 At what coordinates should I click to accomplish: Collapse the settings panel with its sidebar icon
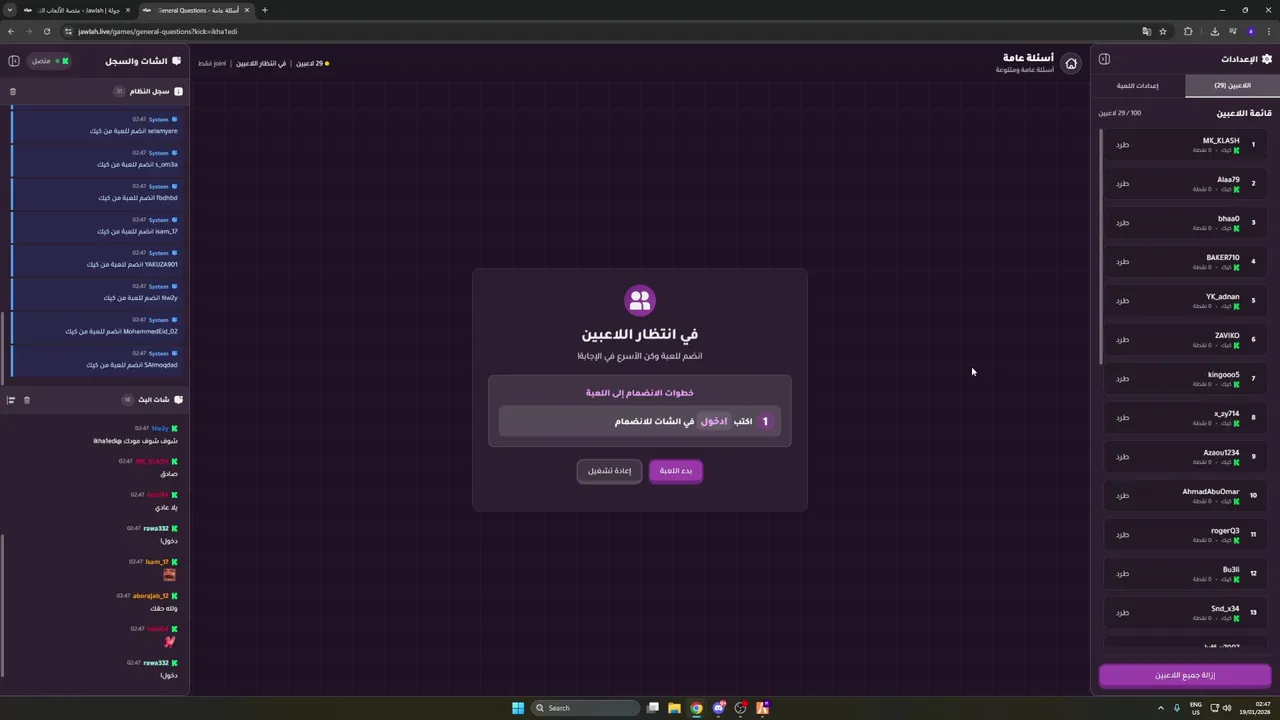point(1104,59)
